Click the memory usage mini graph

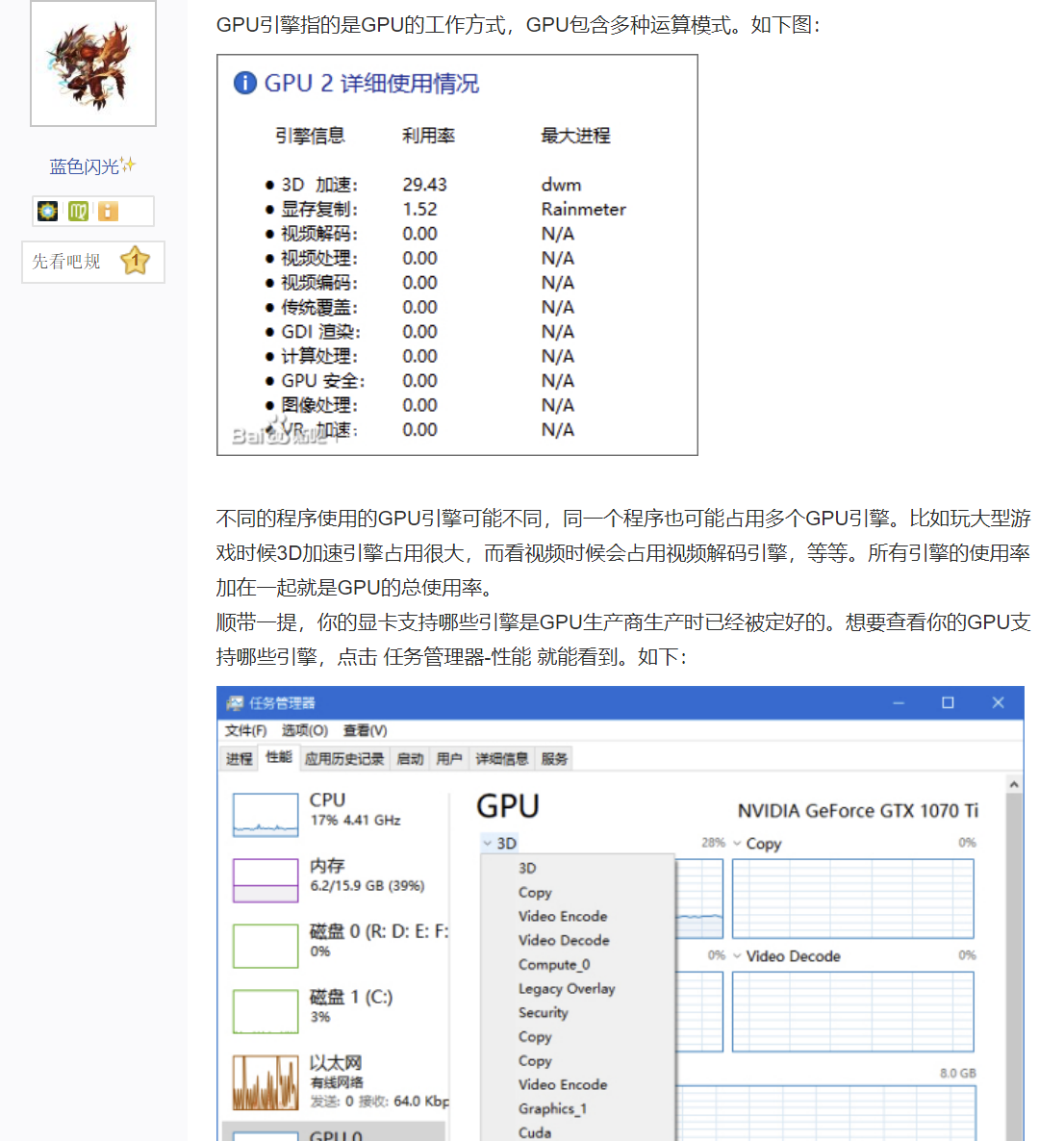[x=266, y=880]
